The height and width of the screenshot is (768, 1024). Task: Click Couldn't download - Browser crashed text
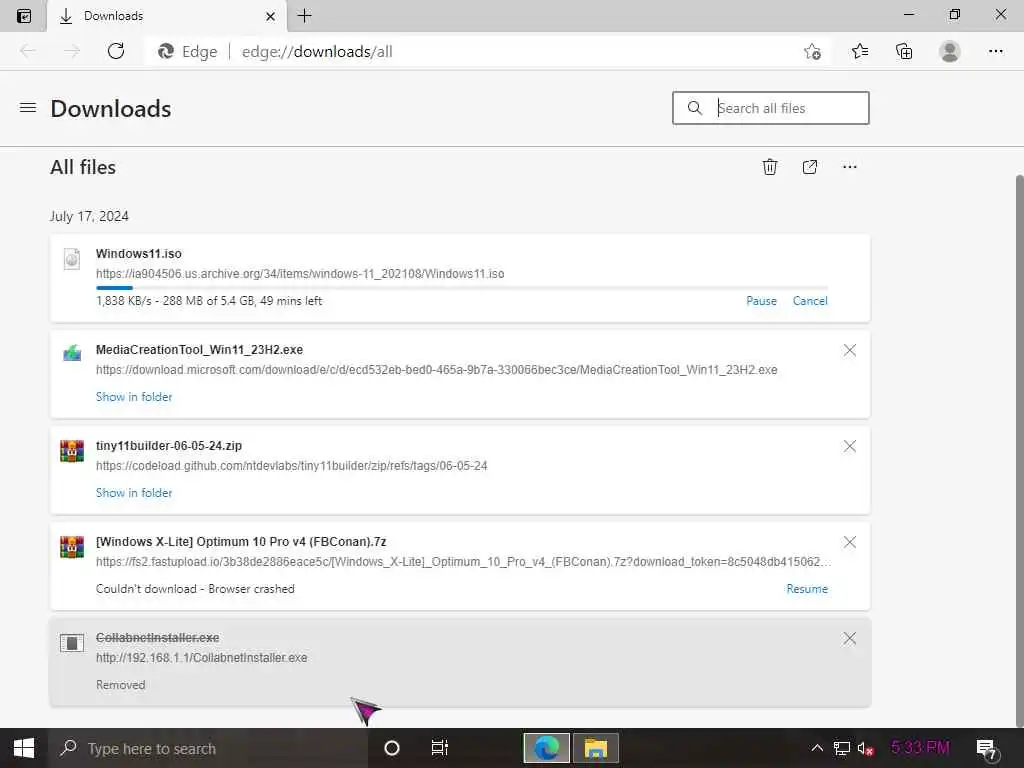(x=195, y=589)
